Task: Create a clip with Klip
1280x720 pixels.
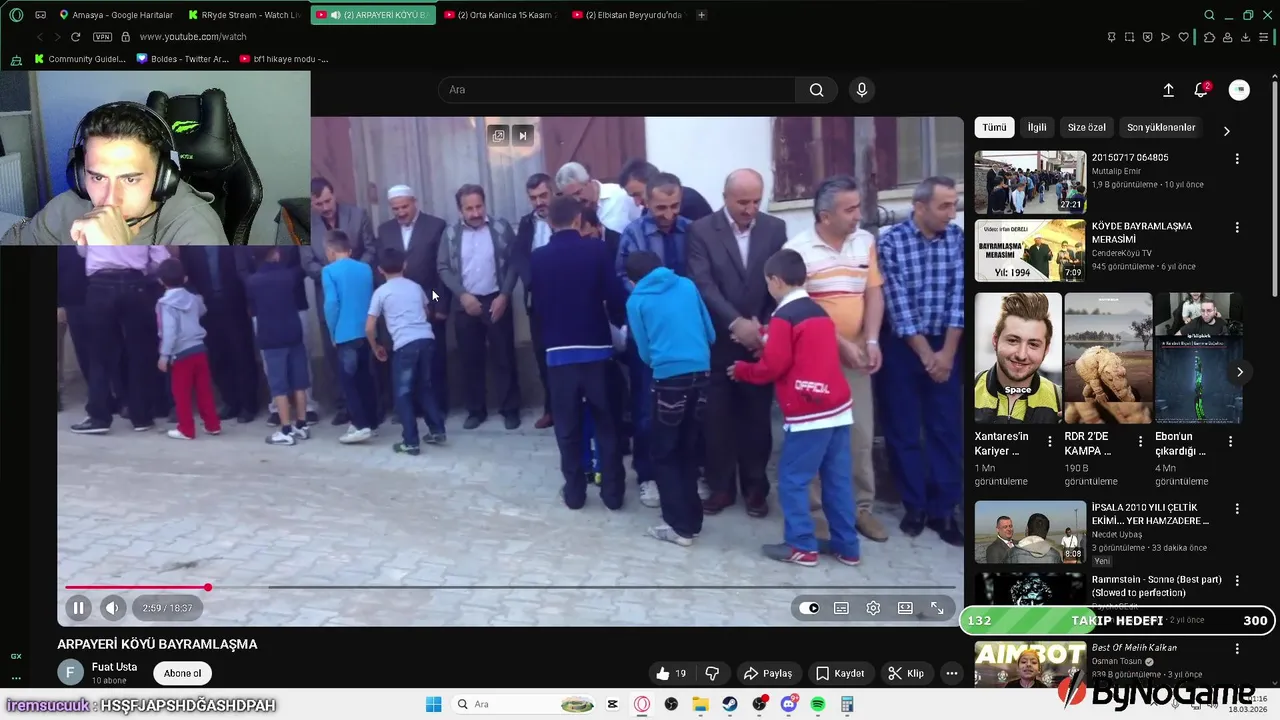Action: pyautogui.click(x=905, y=673)
